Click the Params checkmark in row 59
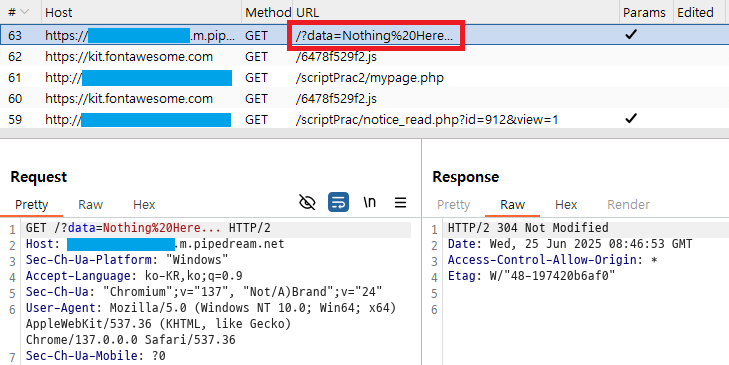The height and width of the screenshot is (365, 729). 630,119
